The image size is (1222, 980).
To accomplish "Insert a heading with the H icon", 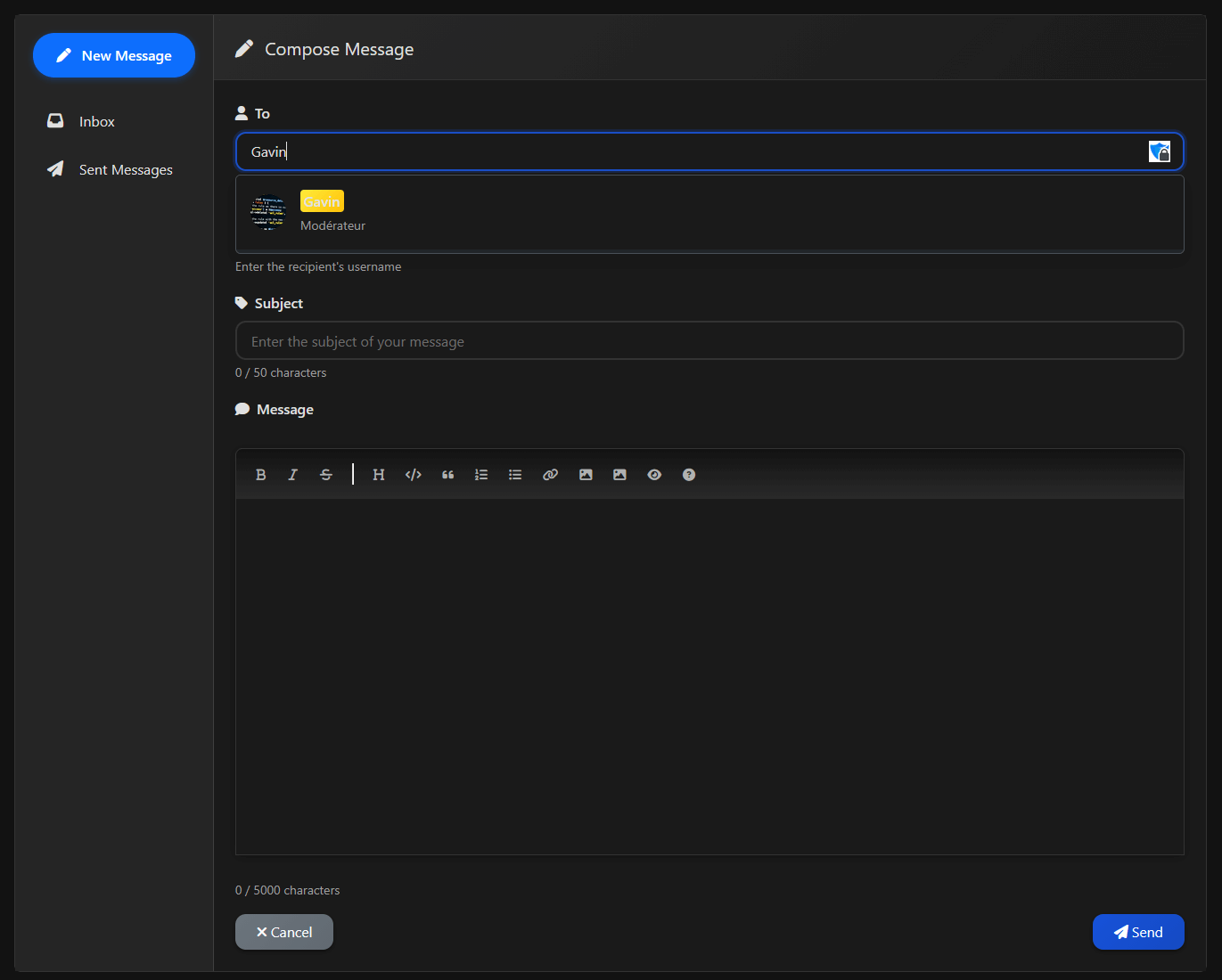I will 379,475.
